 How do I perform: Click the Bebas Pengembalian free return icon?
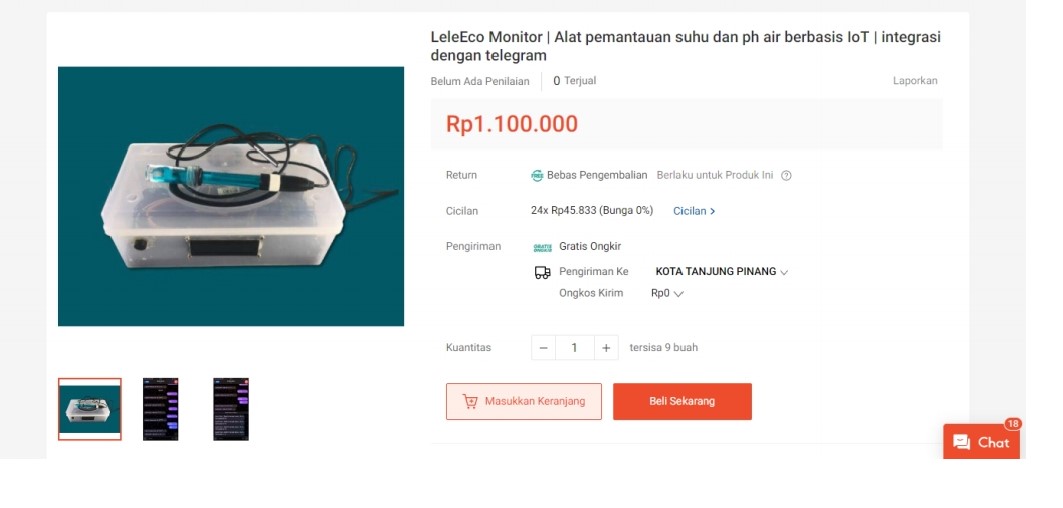(x=537, y=176)
